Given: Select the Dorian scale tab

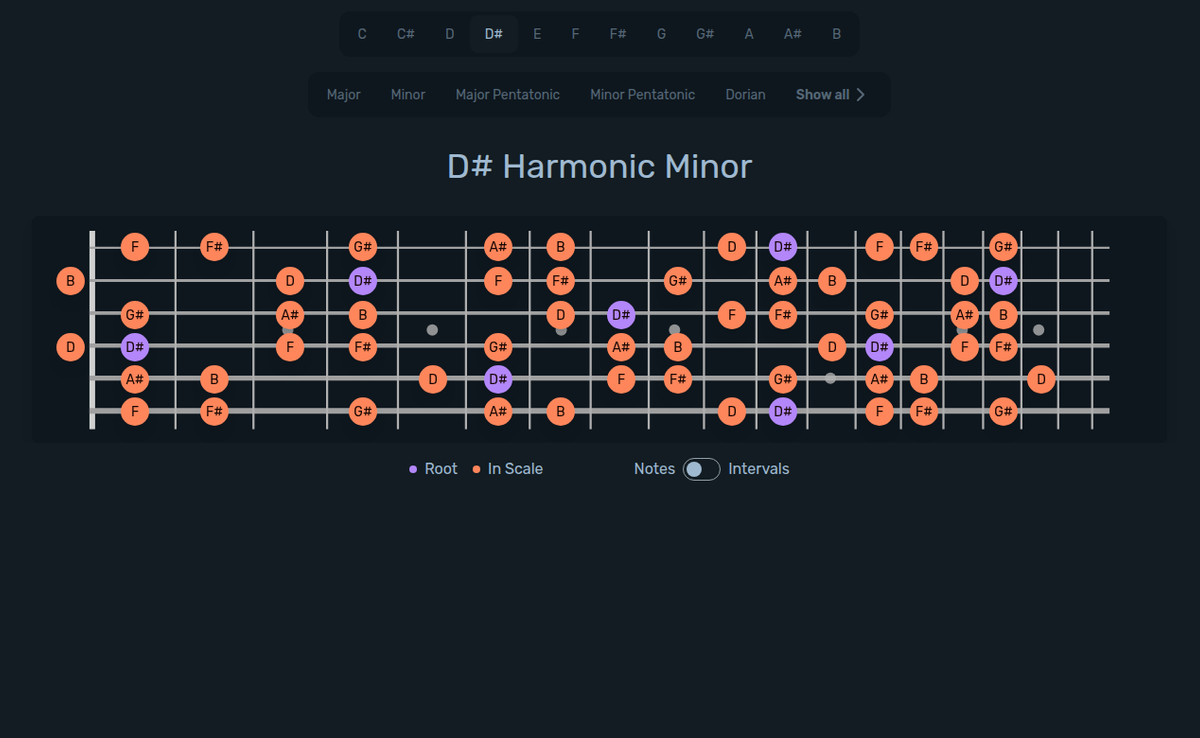Looking at the screenshot, I should click(x=745, y=94).
